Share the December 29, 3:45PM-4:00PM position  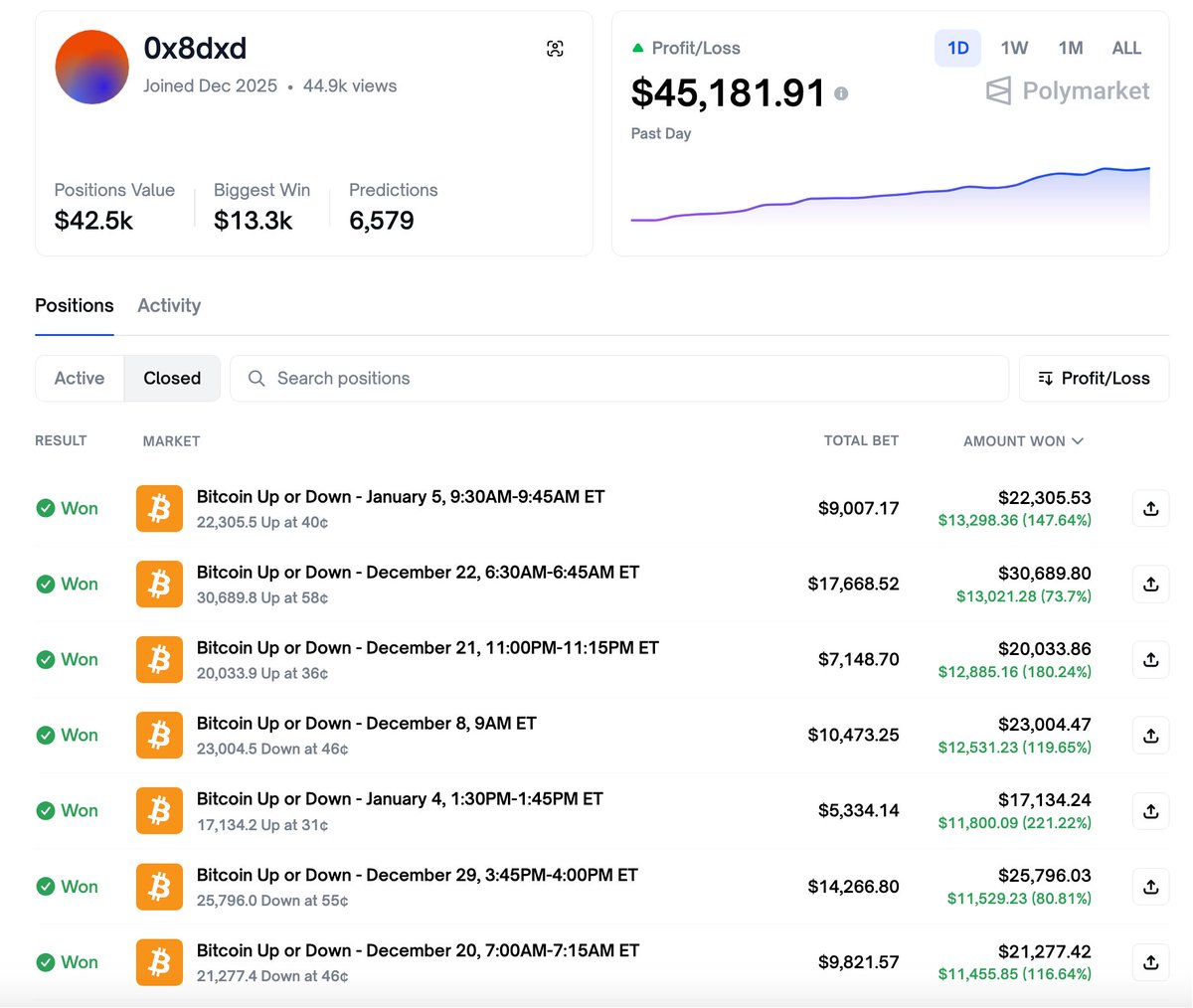coord(1150,886)
